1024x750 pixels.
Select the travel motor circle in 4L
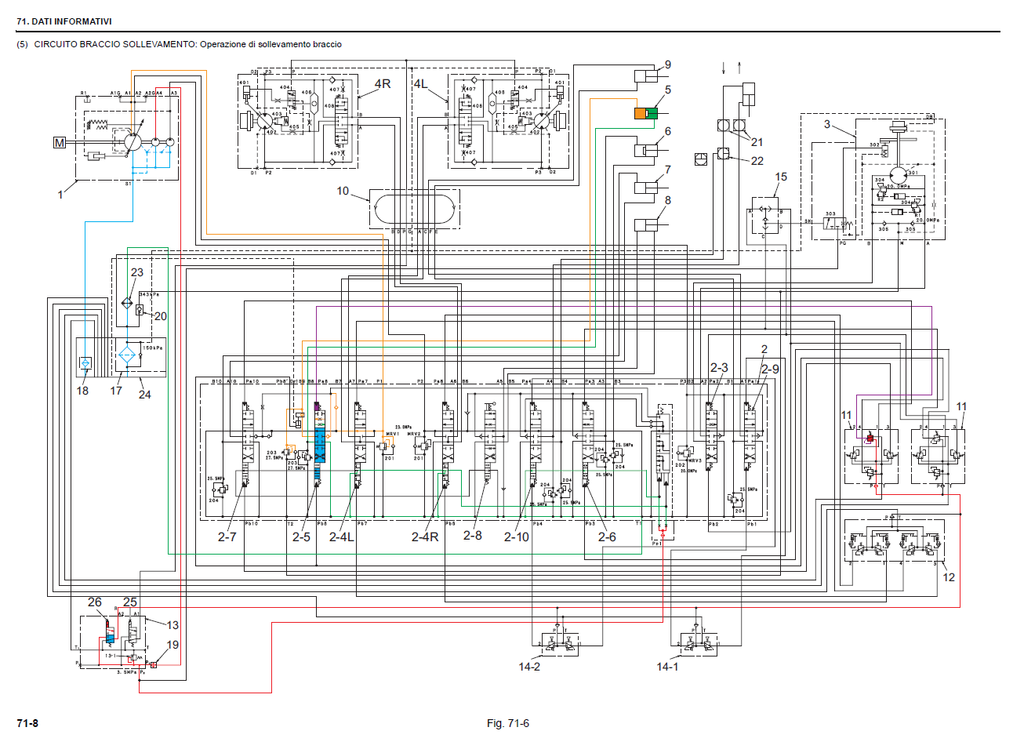(x=541, y=122)
